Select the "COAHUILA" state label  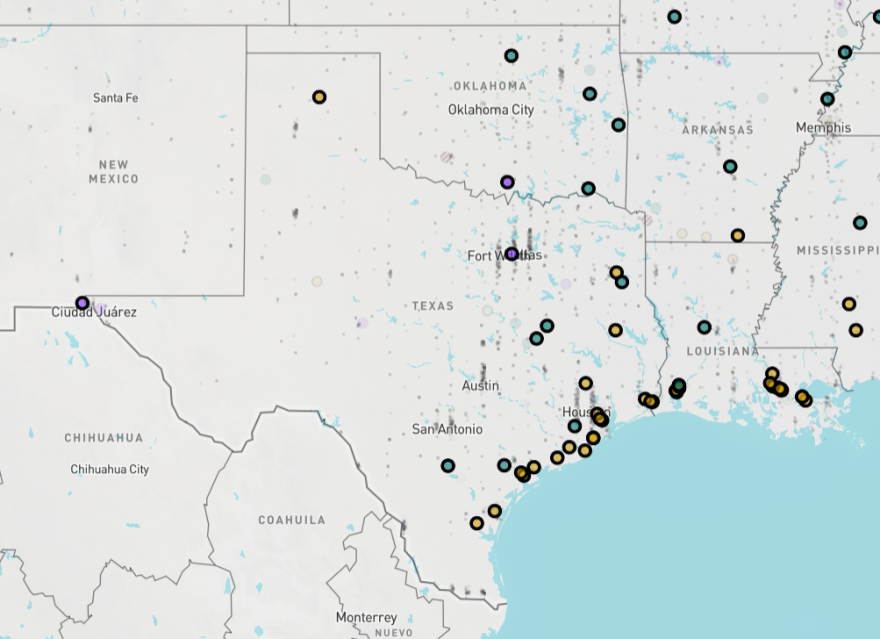pyautogui.click(x=292, y=520)
